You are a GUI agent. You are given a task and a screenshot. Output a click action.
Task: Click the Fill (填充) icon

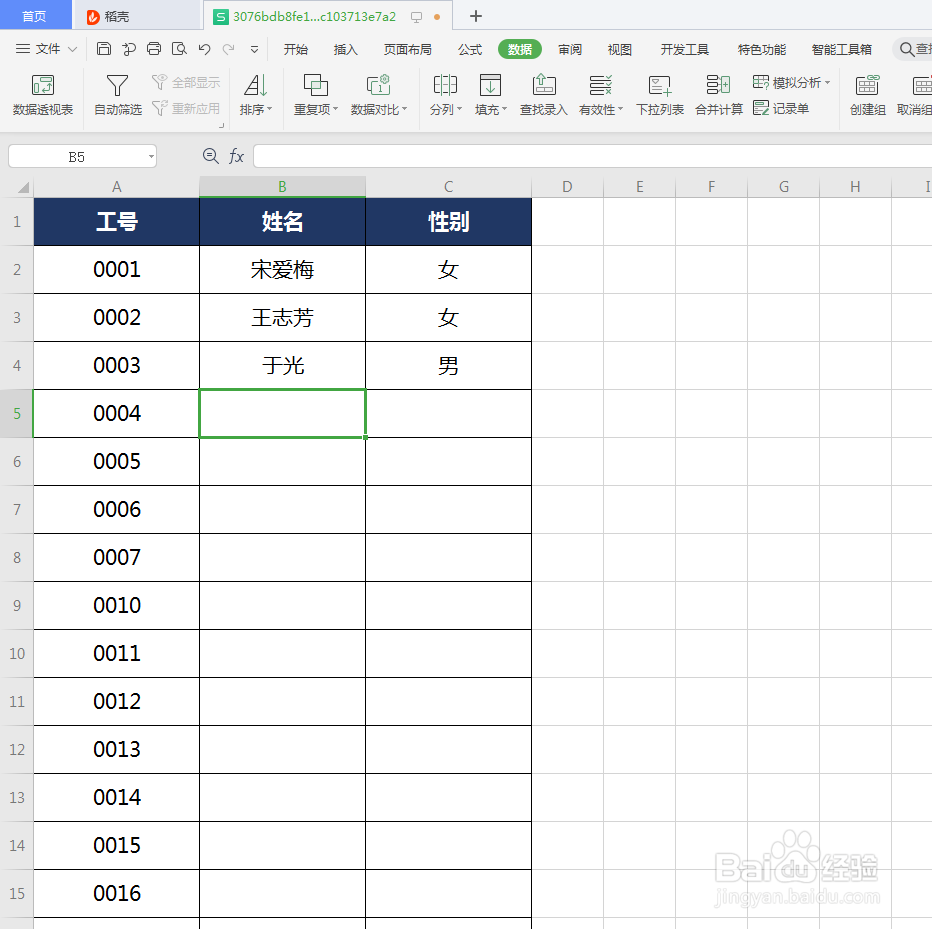click(x=490, y=86)
